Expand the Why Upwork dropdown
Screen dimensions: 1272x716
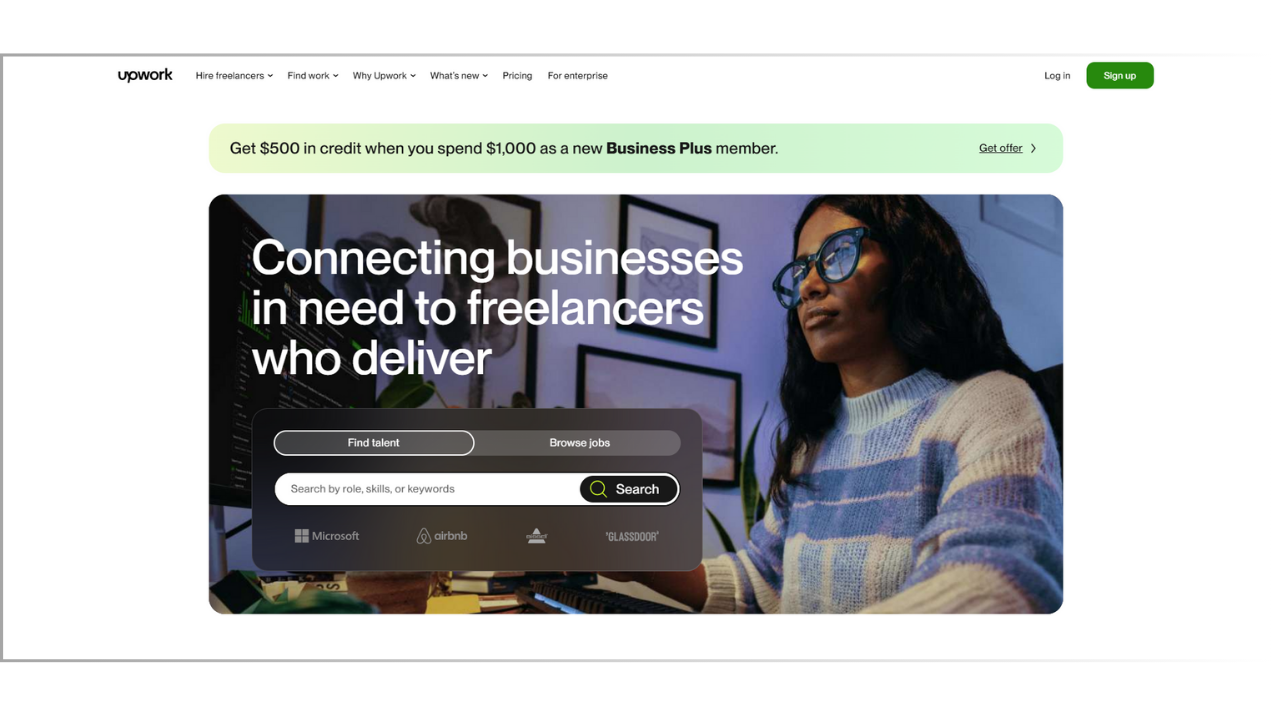[x=384, y=76]
